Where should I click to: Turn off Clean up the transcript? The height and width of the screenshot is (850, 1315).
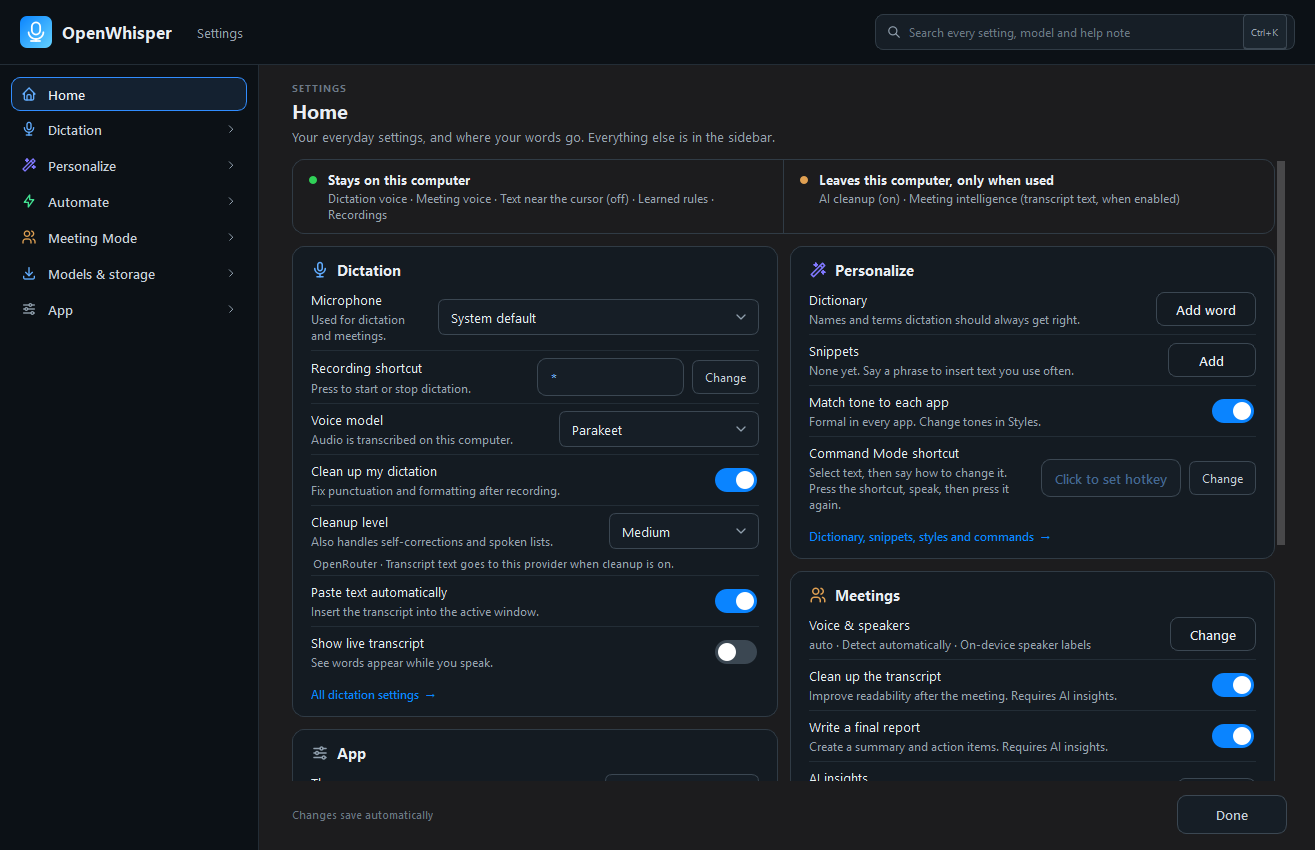tap(1233, 685)
